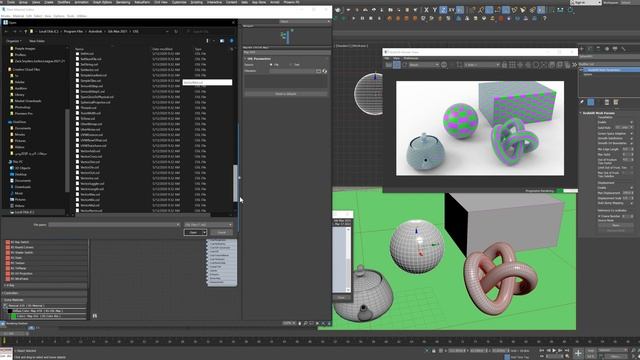Click the lock icon in Redshift Render View toolbar
The height and width of the screenshot is (360, 640).
click(x=504, y=65)
